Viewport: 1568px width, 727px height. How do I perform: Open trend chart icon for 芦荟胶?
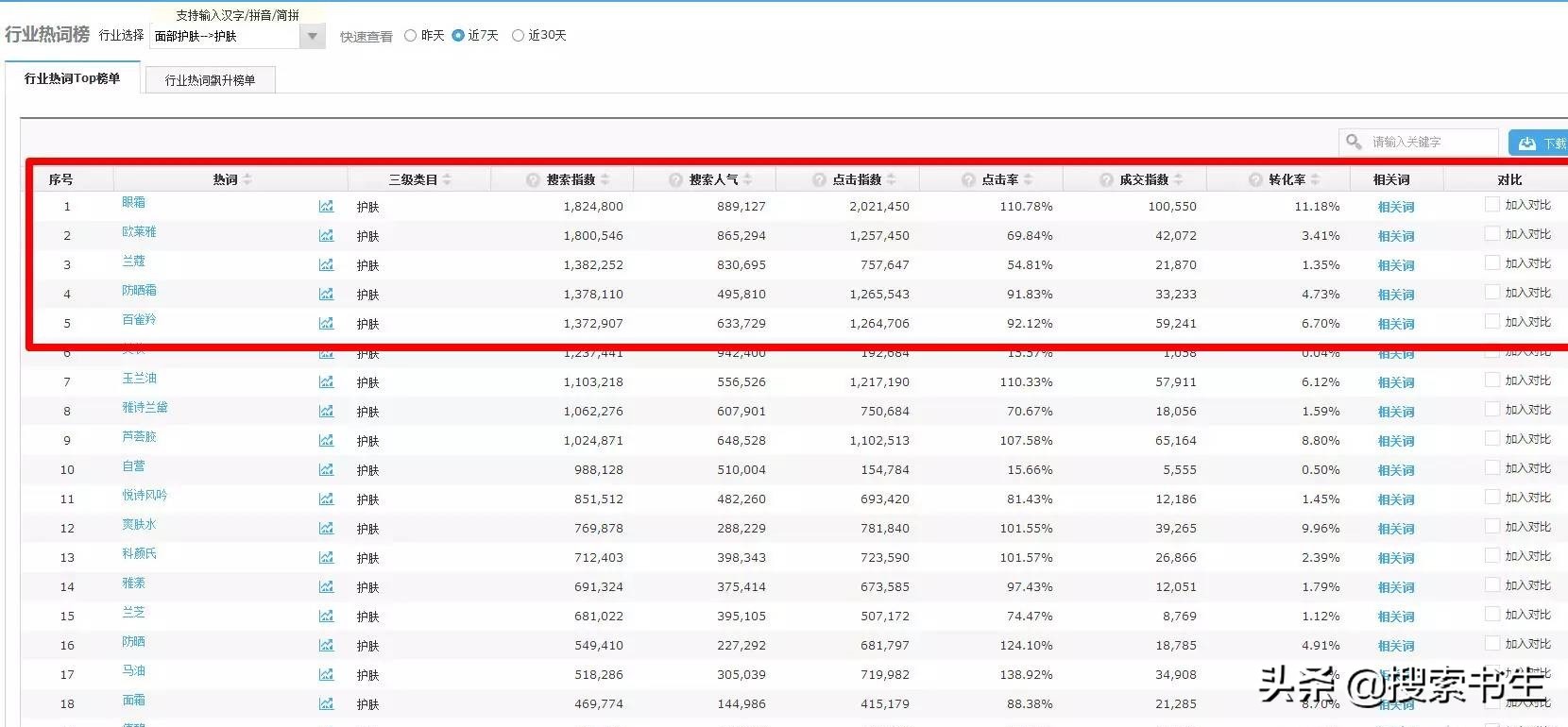click(326, 440)
